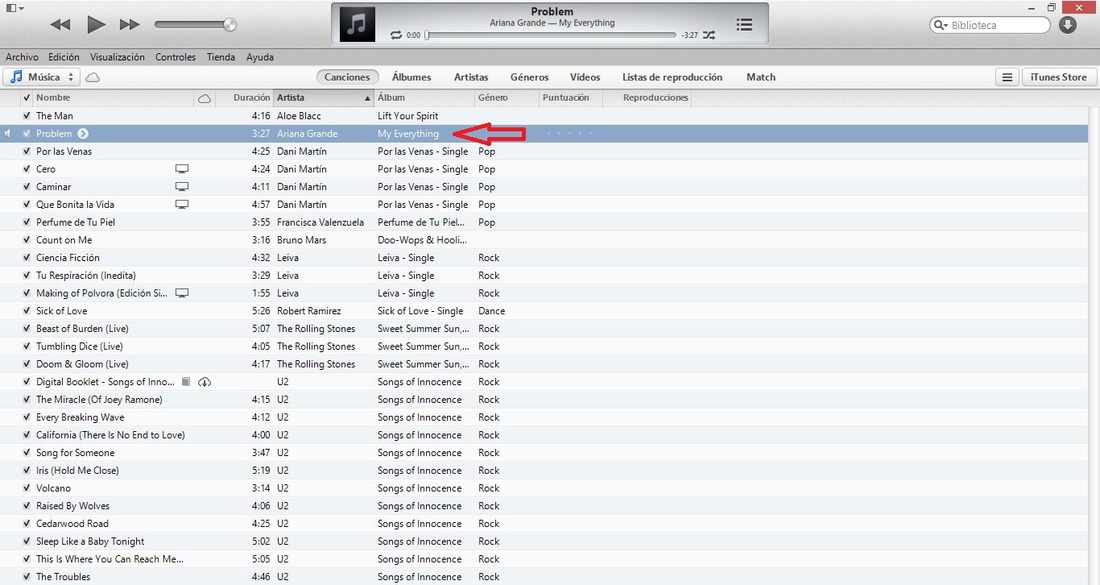This screenshot has width=1100, height=585.
Task: Click the playback progress bar
Action: click(551, 34)
